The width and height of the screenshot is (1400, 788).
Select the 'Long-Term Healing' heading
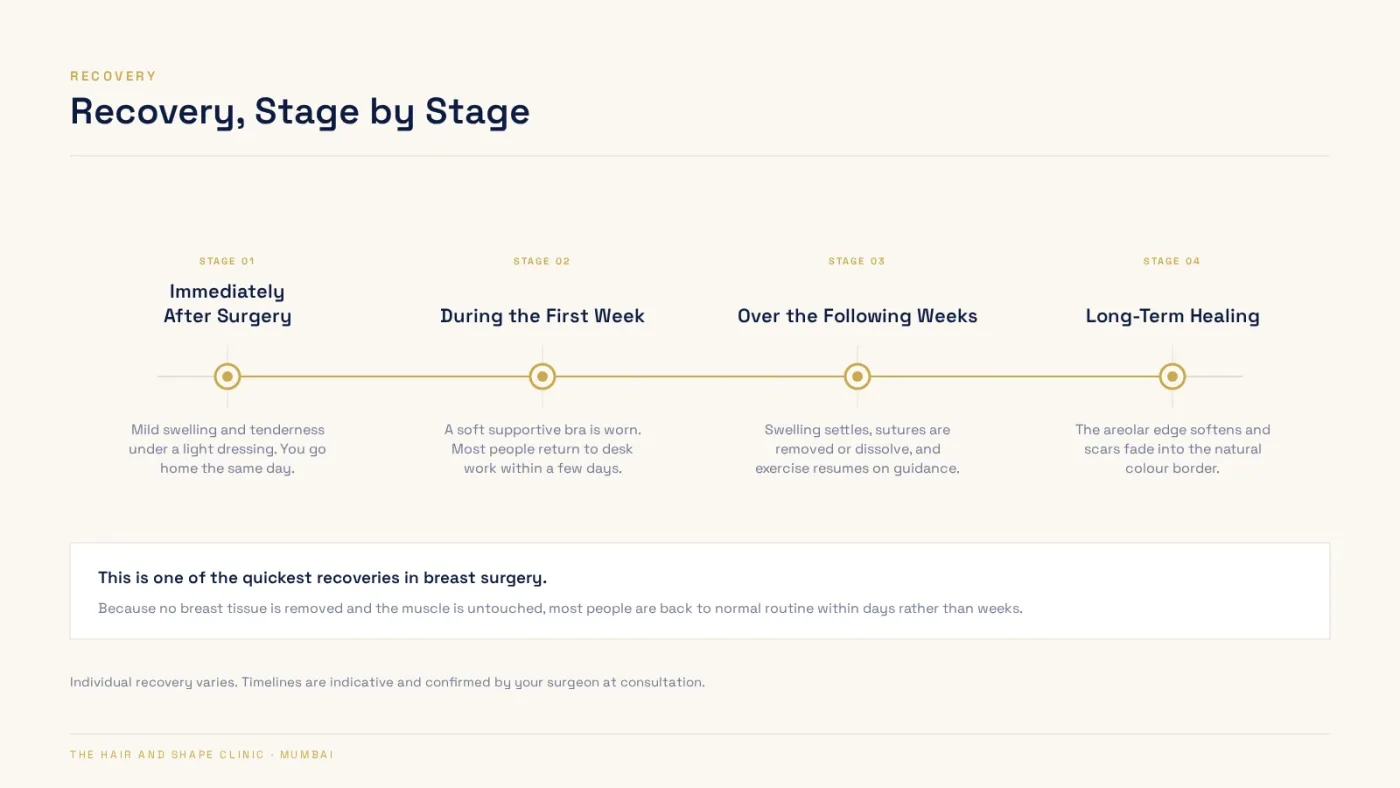(x=1172, y=316)
